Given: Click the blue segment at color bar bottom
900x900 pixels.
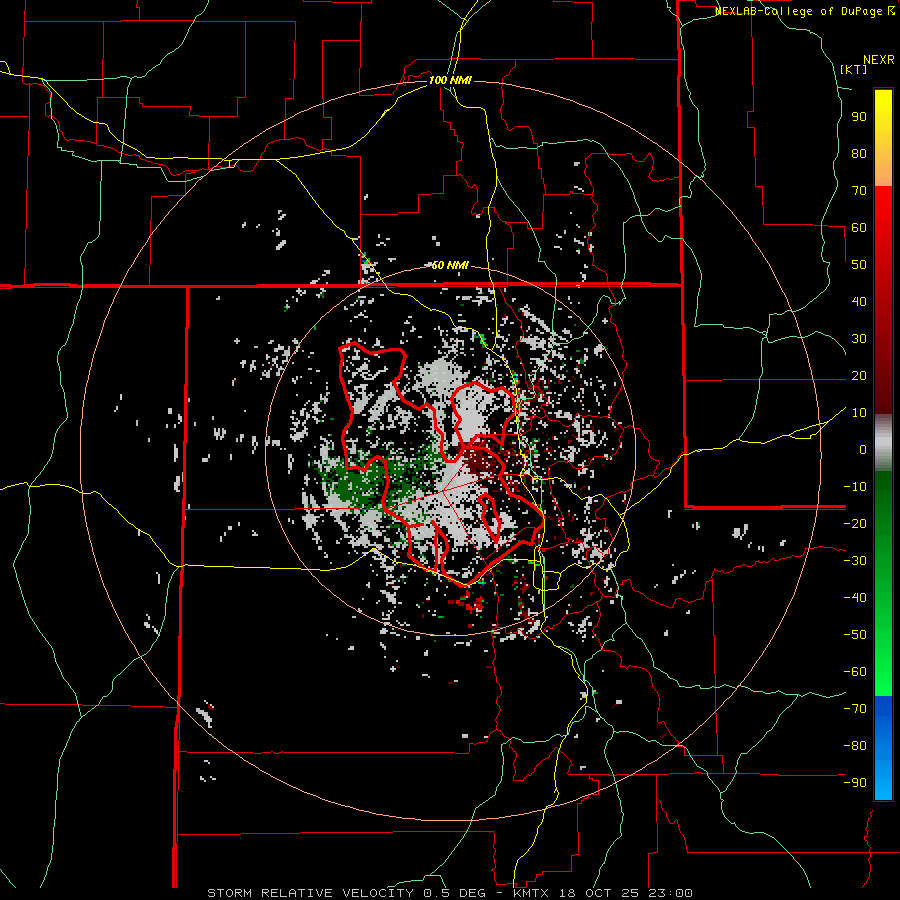Looking at the screenshot, I should pyautogui.click(x=883, y=747).
